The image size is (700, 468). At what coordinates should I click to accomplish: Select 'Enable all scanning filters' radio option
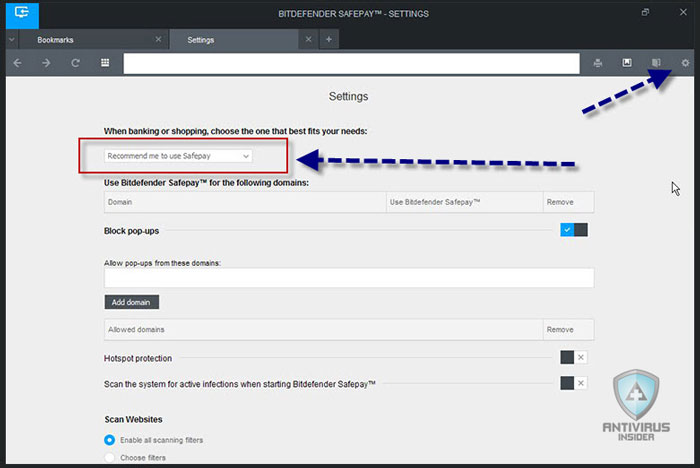coord(109,440)
